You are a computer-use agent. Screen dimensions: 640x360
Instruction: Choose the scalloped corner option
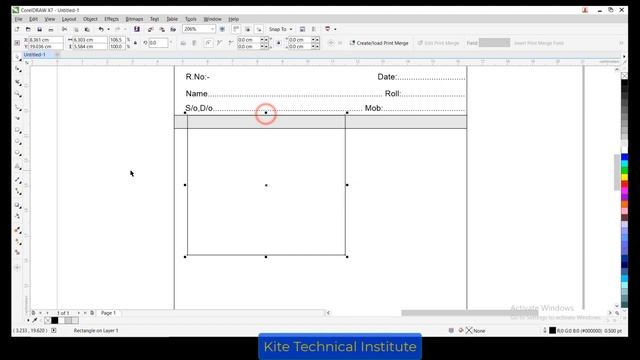tap(220, 43)
